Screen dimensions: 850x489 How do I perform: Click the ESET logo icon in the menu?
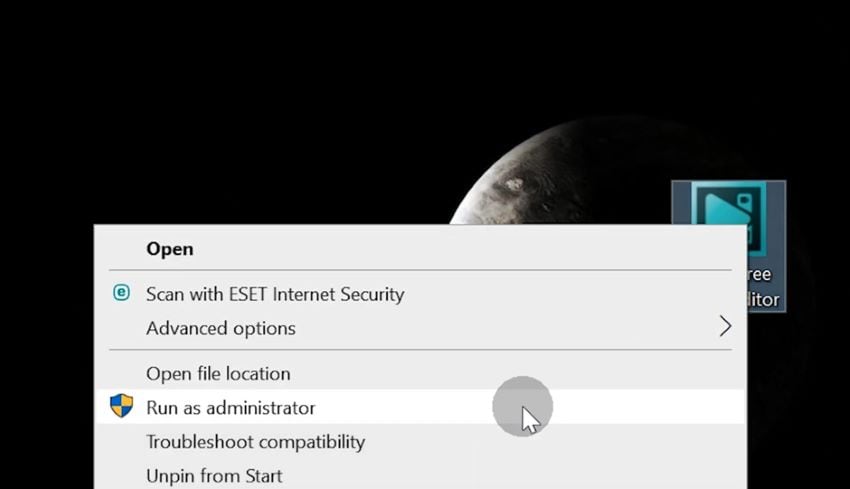pos(121,293)
